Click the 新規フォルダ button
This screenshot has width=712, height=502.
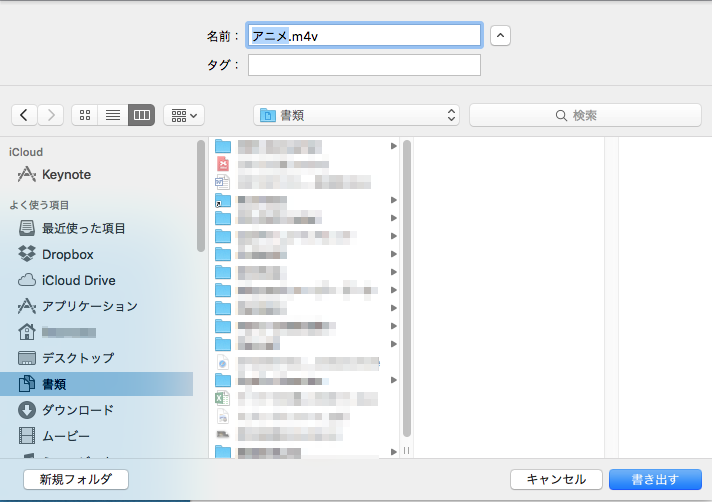(76, 479)
